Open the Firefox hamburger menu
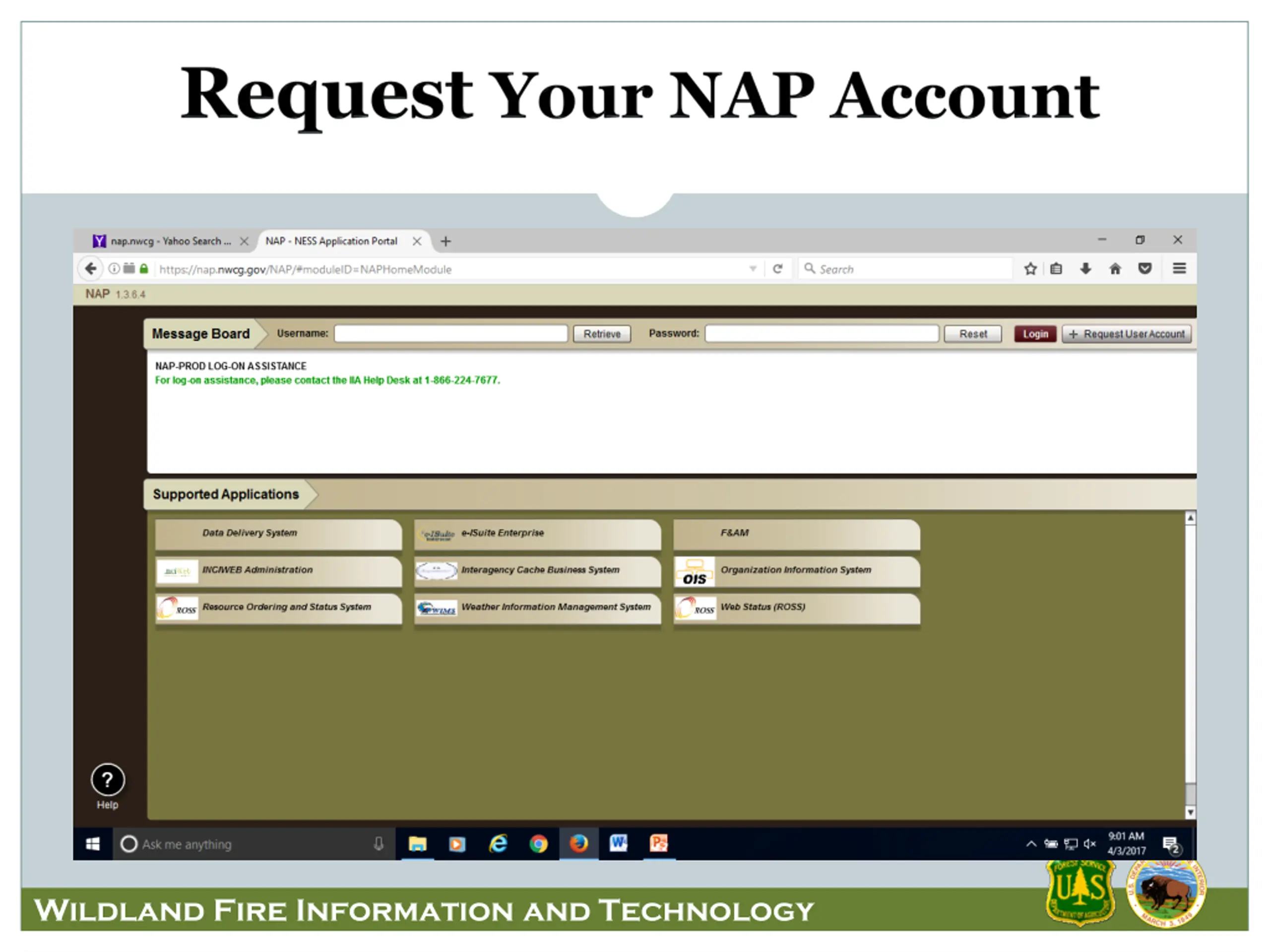1270x952 pixels. click(x=1179, y=269)
